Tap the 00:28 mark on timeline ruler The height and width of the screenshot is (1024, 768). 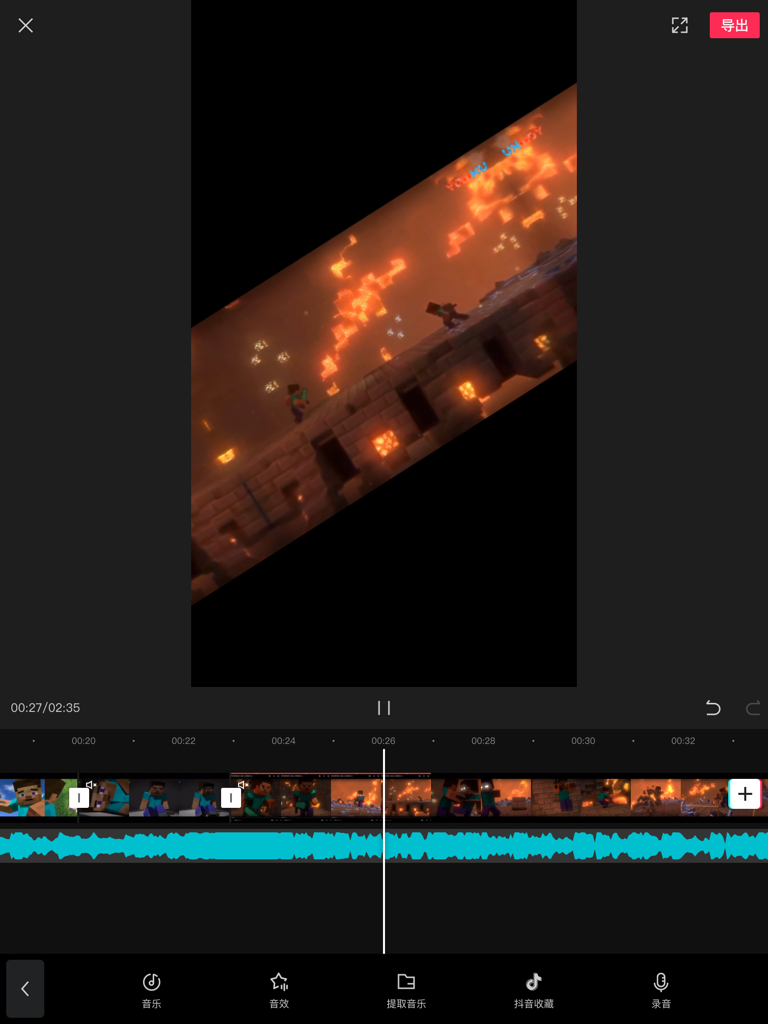483,741
